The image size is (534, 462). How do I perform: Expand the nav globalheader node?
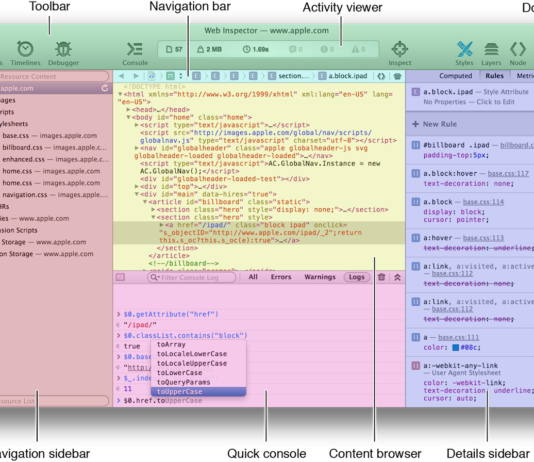[x=137, y=148]
